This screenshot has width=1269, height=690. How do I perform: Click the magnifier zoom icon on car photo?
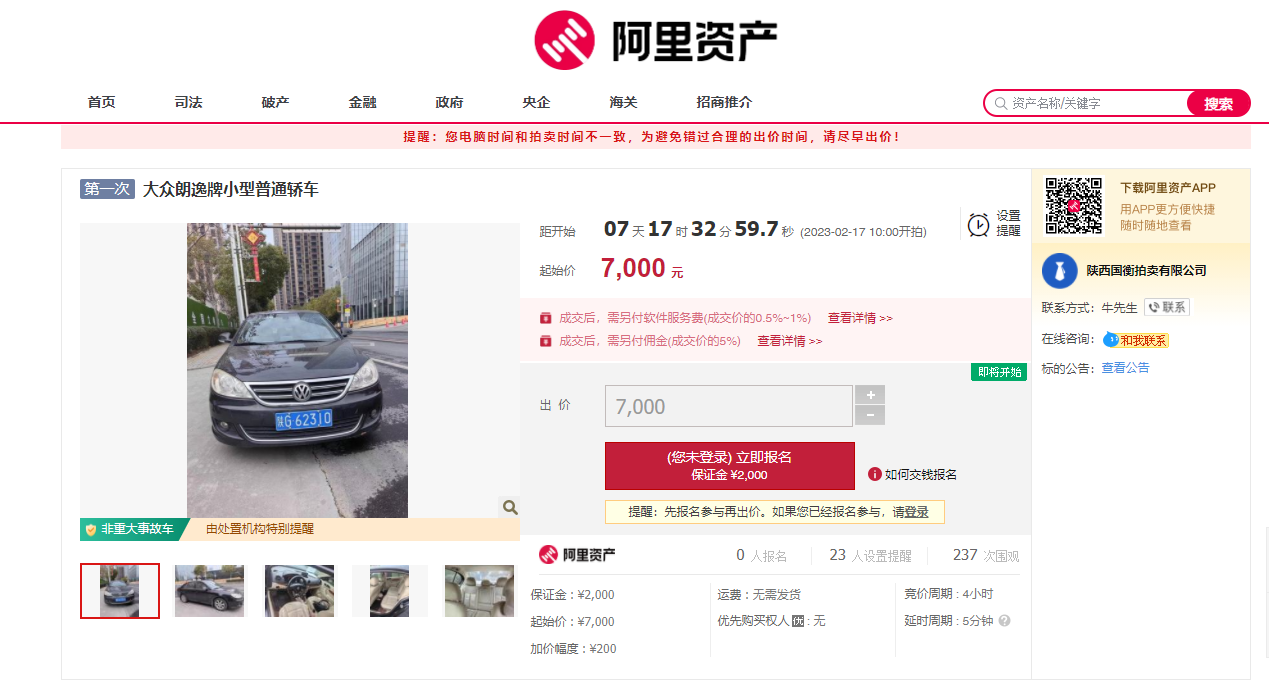(x=510, y=508)
